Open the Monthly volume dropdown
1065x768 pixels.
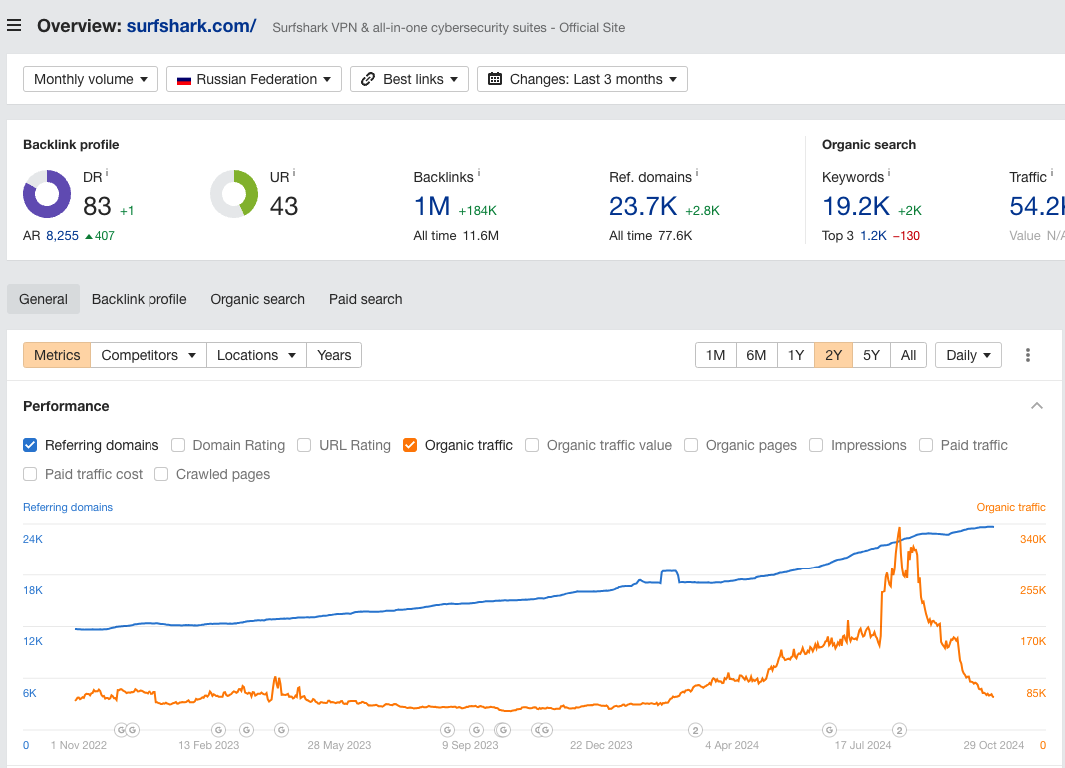click(x=90, y=79)
